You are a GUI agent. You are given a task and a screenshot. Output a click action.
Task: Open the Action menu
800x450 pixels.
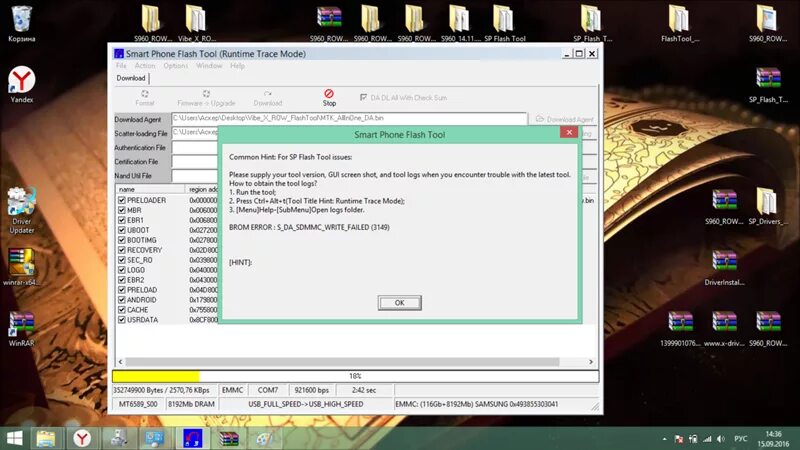[145, 66]
